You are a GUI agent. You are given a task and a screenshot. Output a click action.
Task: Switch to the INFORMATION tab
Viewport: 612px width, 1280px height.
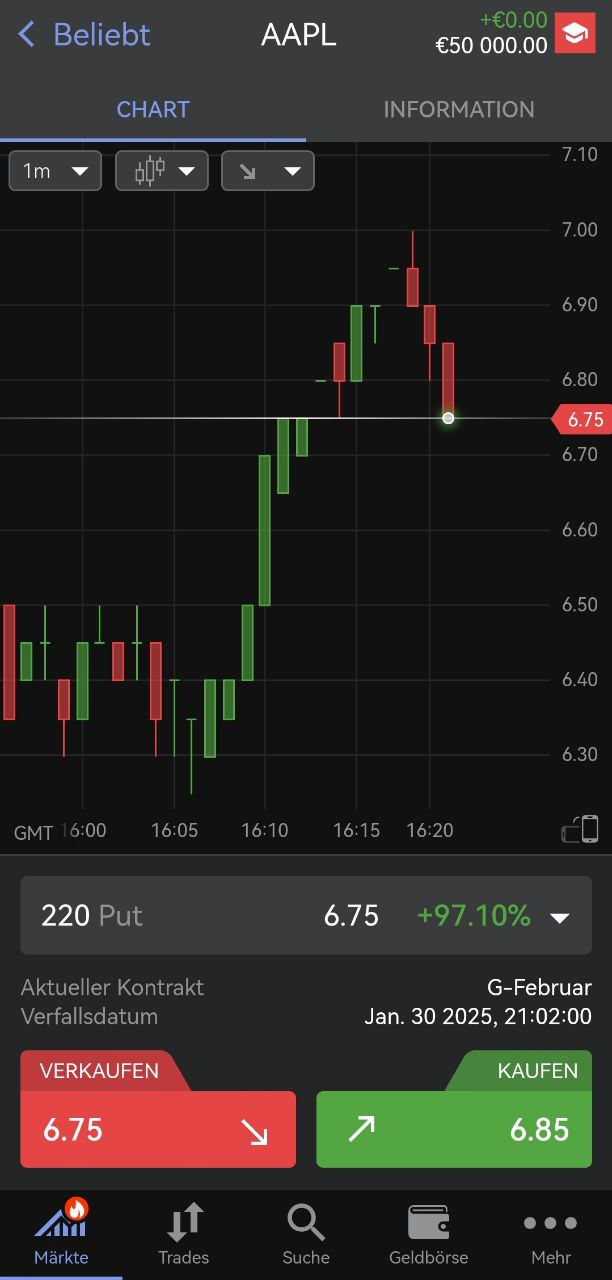pos(459,110)
